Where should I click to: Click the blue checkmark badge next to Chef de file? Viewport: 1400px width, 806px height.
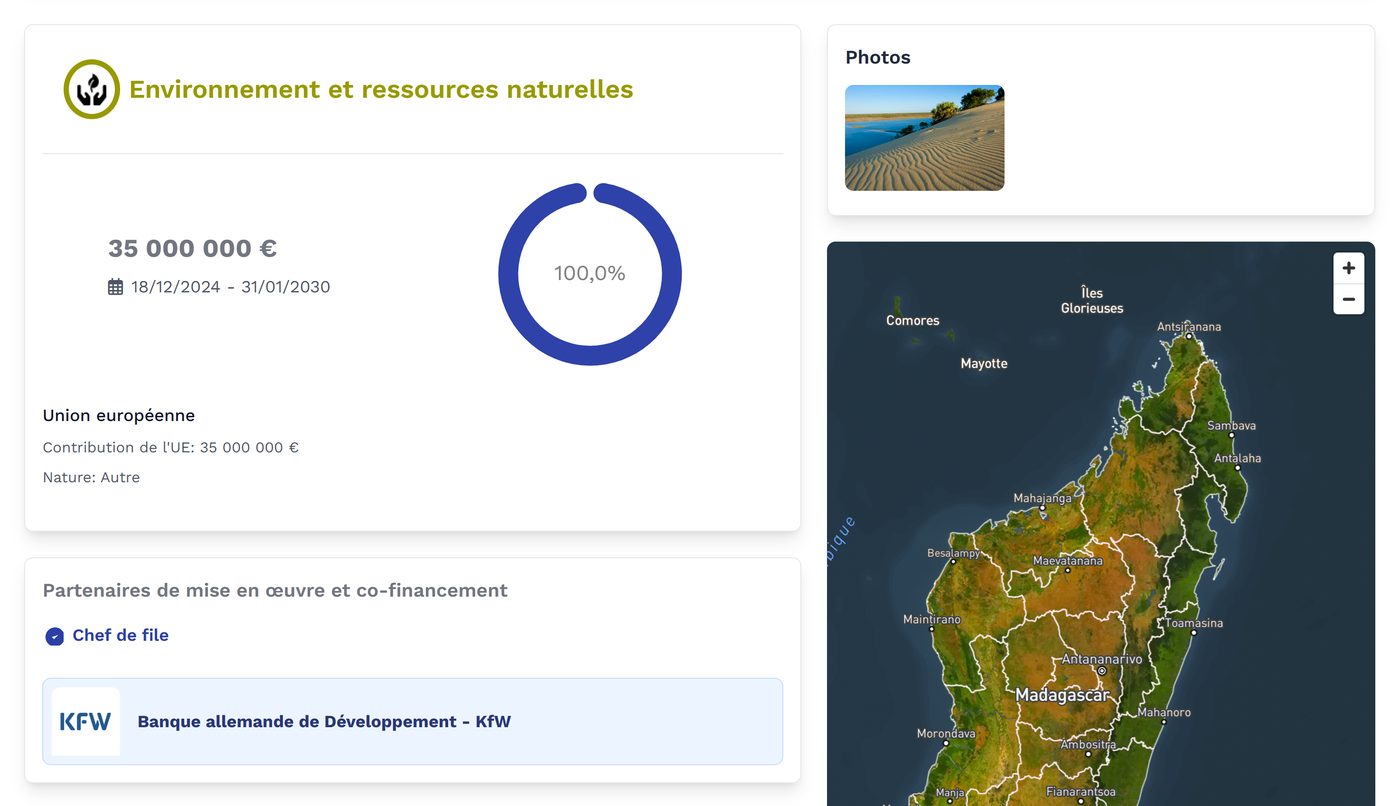point(54,635)
